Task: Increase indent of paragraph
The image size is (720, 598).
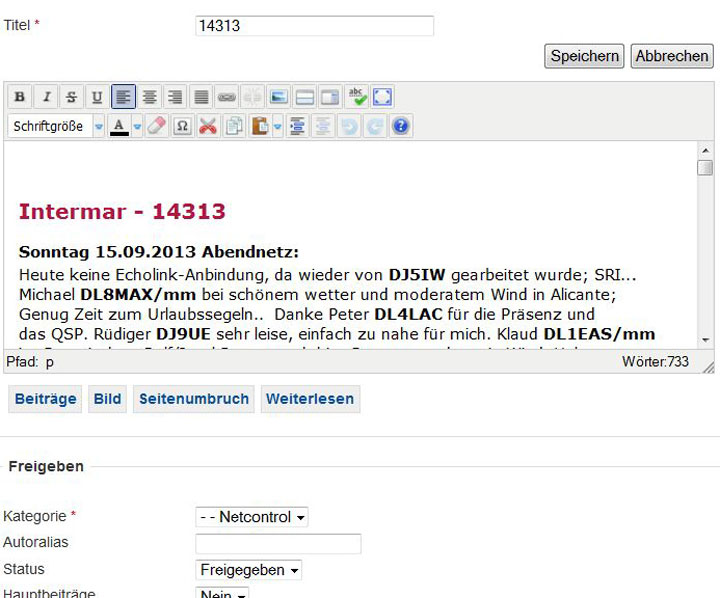Action: point(298,126)
